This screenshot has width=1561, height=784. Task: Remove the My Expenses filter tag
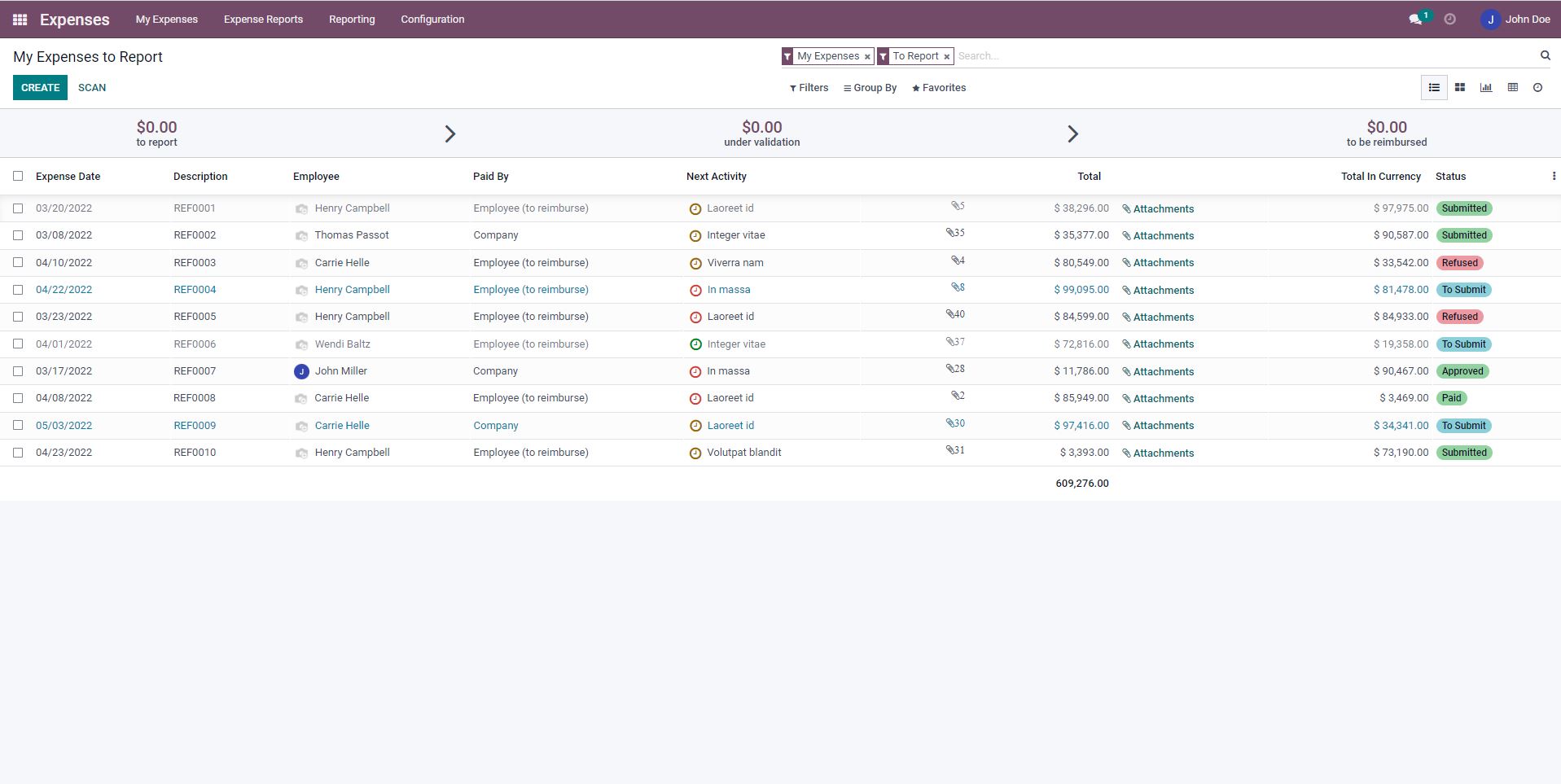point(867,57)
